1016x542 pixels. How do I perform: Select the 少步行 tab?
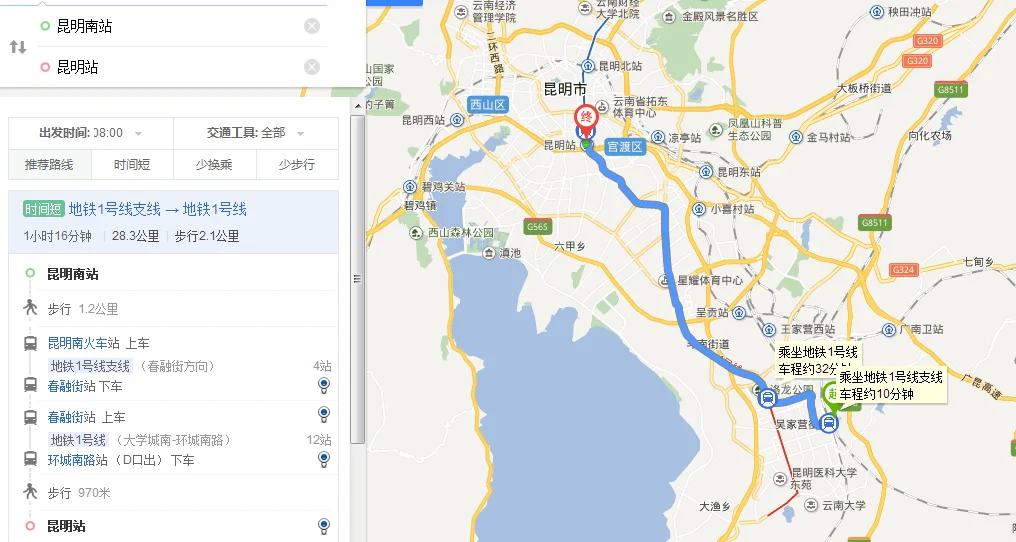(297, 165)
